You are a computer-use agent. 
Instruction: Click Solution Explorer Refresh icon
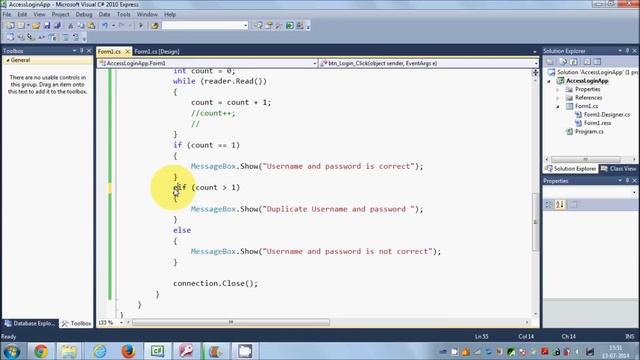(x=574, y=62)
